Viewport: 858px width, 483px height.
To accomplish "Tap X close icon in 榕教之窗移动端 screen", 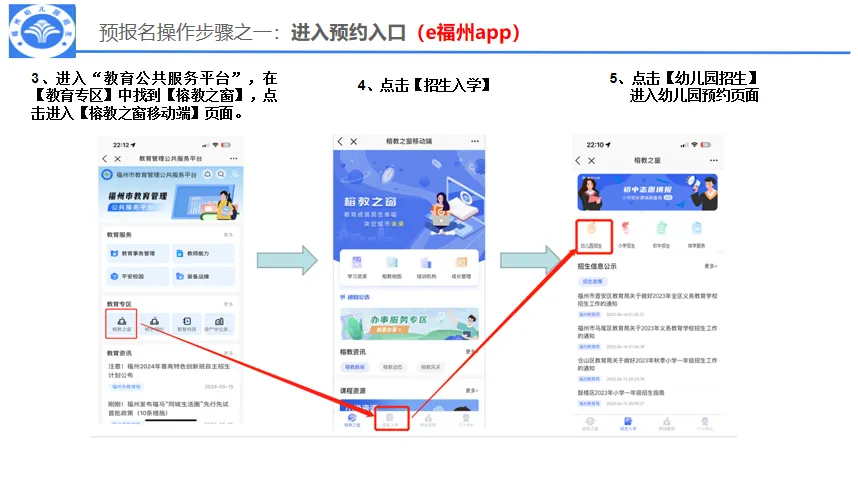I will (353, 141).
